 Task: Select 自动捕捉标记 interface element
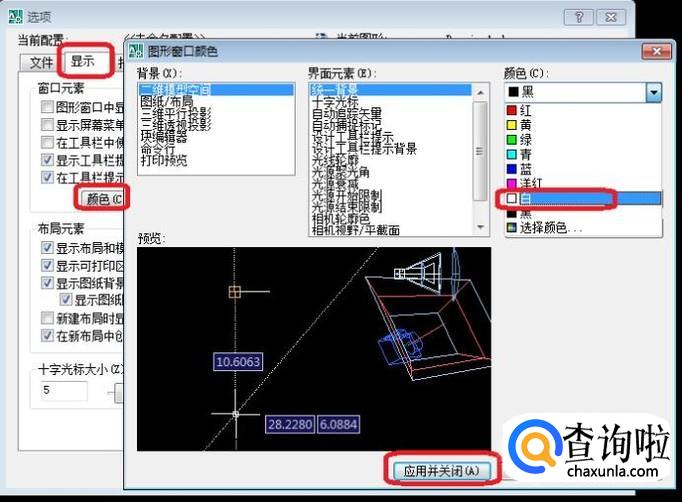coord(347,125)
